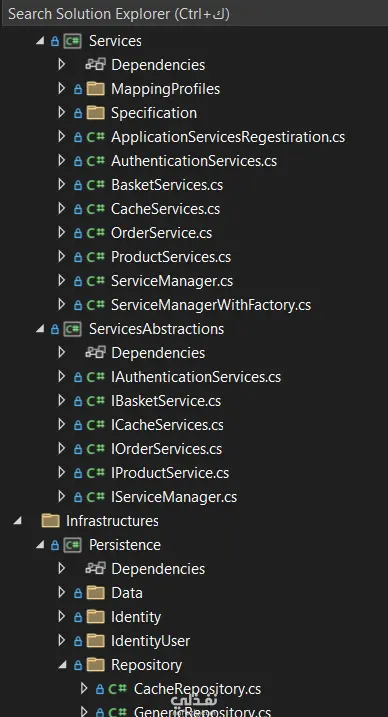
Task: Click the C# project icon of Persistence
Action: [x=72, y=545]
